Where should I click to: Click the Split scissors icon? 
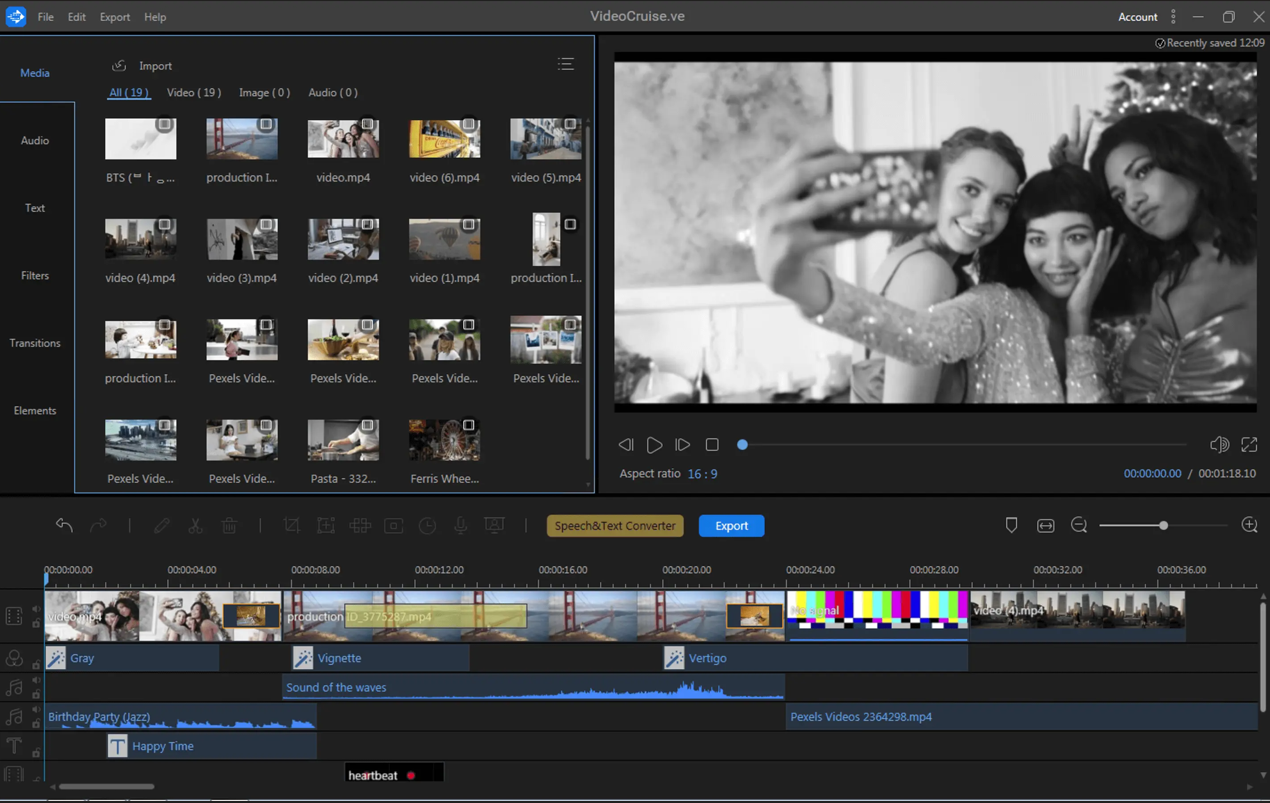[x=196, y=526]
